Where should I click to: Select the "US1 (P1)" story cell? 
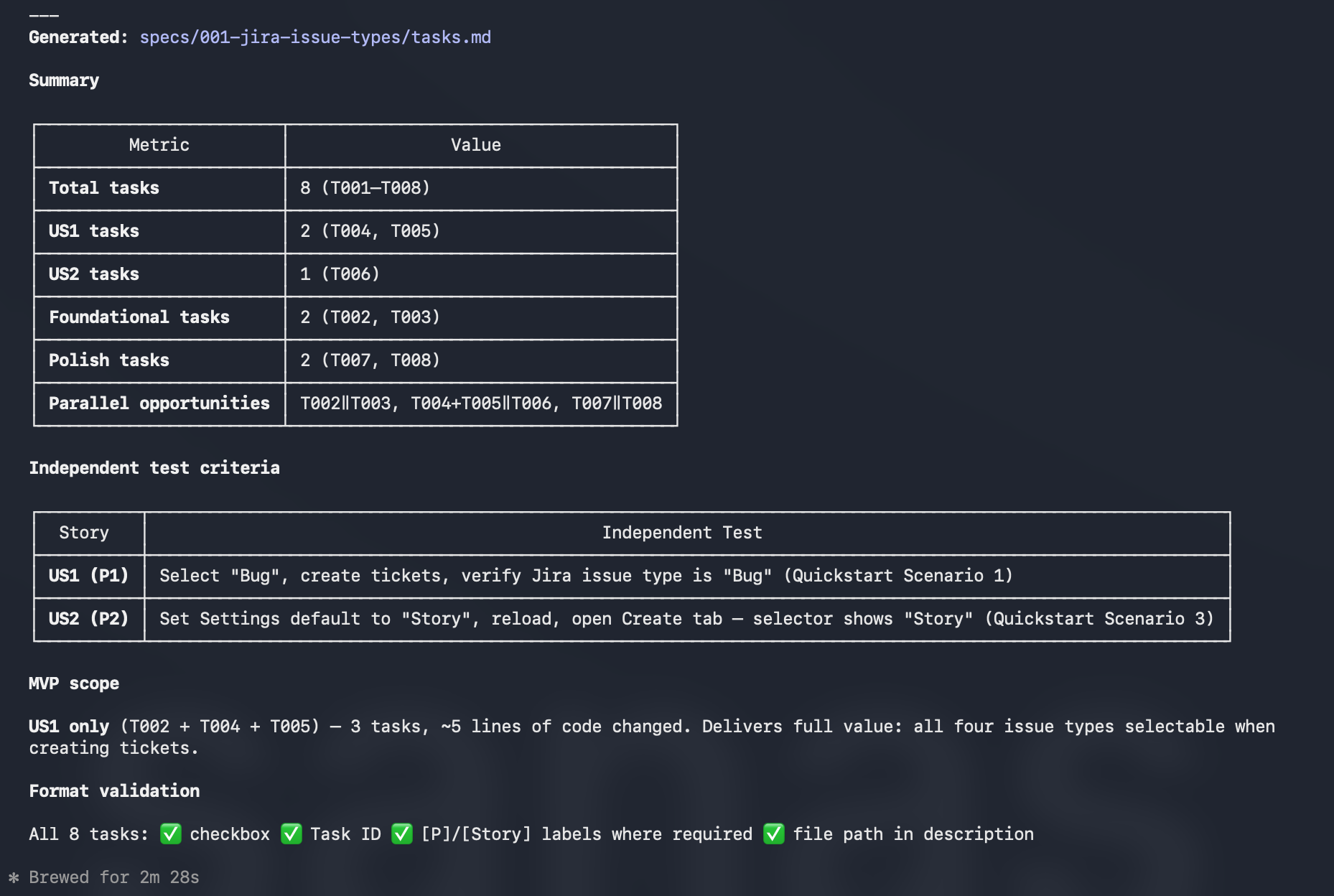(x=88, y=576)
